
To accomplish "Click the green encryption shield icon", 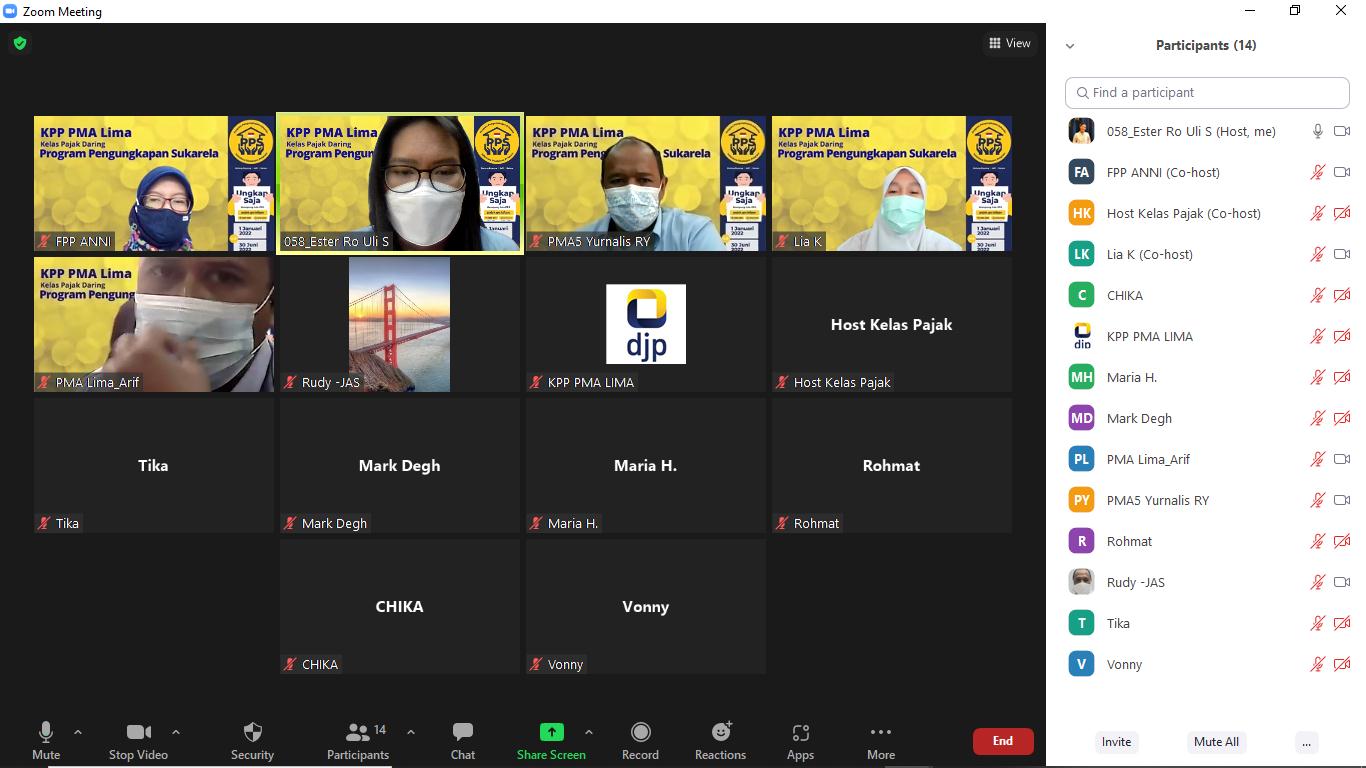I will pyautogui.click(x=20, y=43).
